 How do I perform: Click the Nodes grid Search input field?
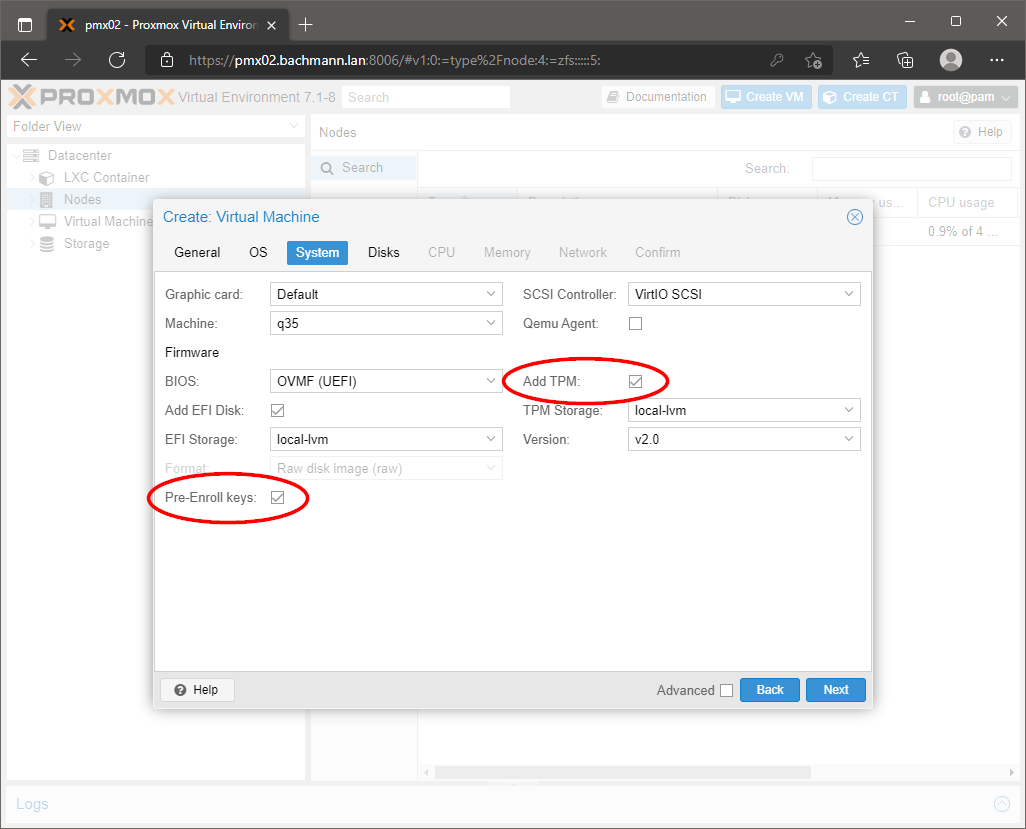pos(911,168)
